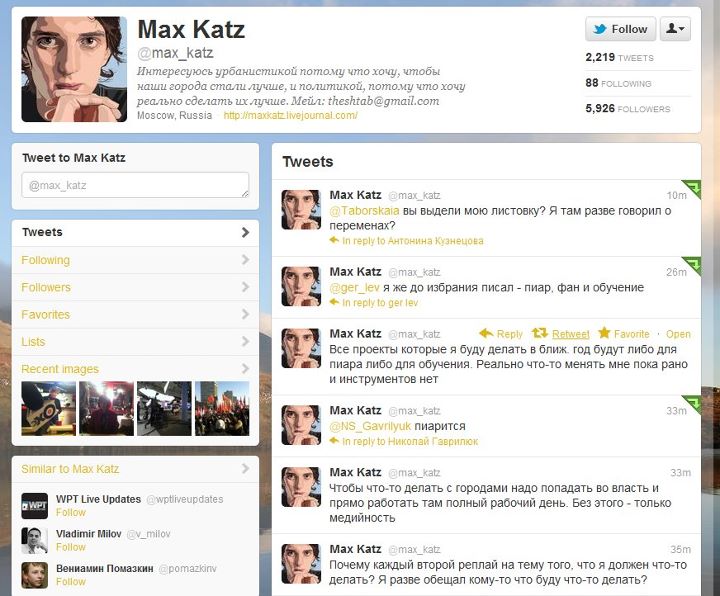The image size is (720, 596).
Task: Follow Vladimir Milov from suggestions
Action: pos(71,547)
